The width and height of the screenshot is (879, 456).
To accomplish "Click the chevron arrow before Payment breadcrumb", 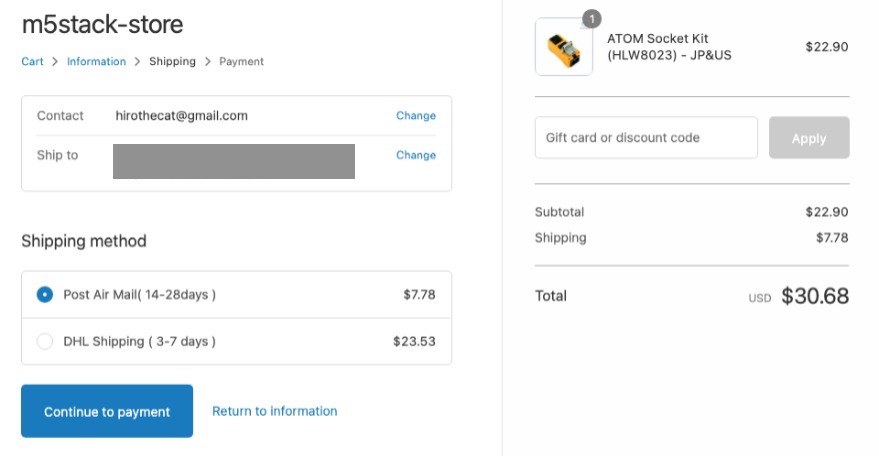I will click(208, 62).
